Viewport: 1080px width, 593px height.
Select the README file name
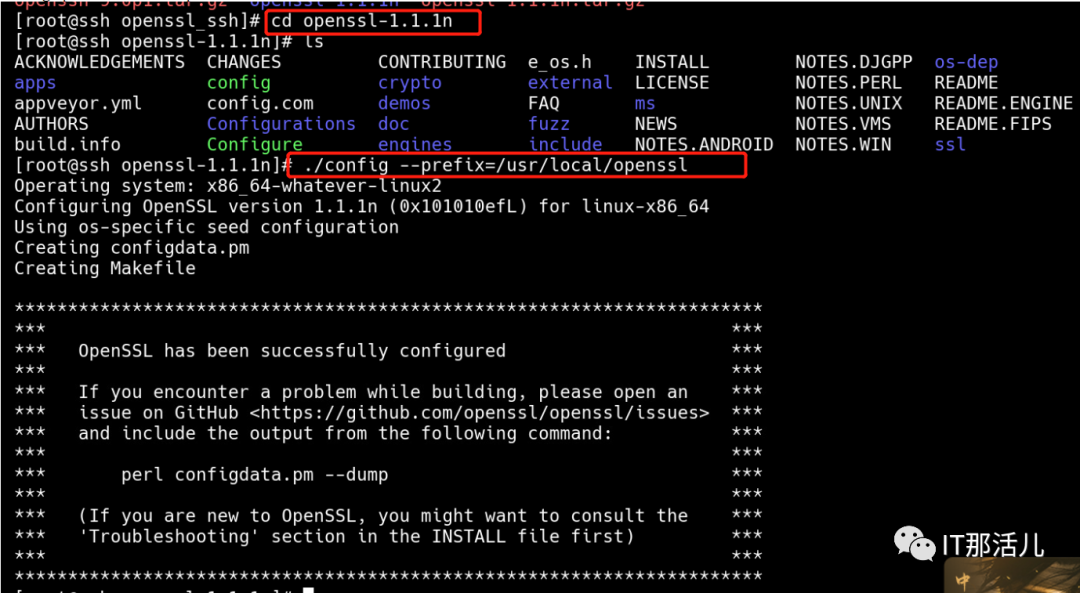pyautogui.click(x=966, y=83)
